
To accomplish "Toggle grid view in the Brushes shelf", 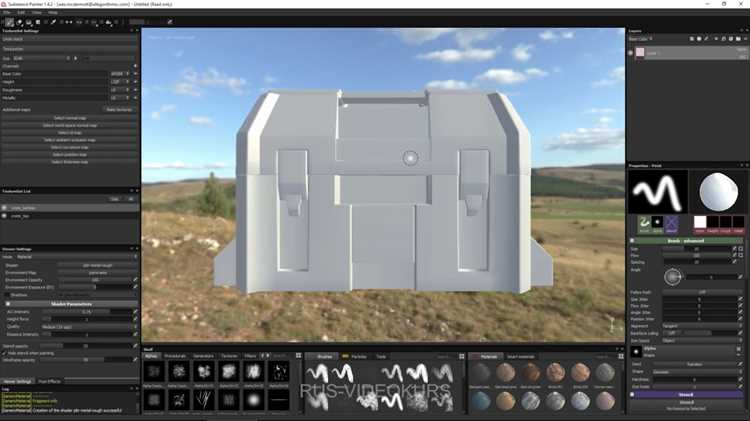I will pos(462,356).
